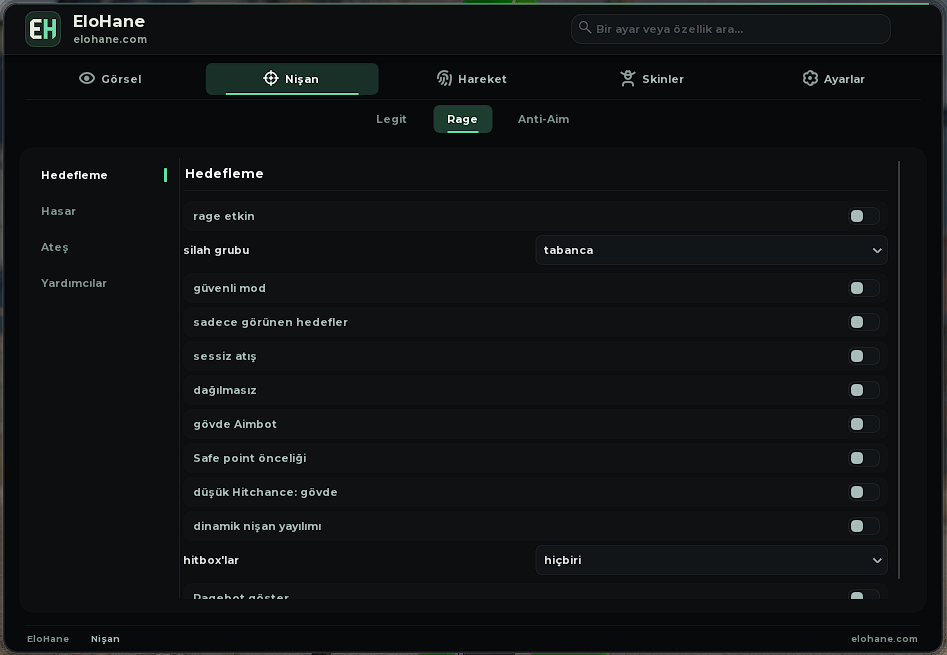The image size is (947, 655).
Task: Enable the rage etkin toggle
Action: (x=864, y=216)
